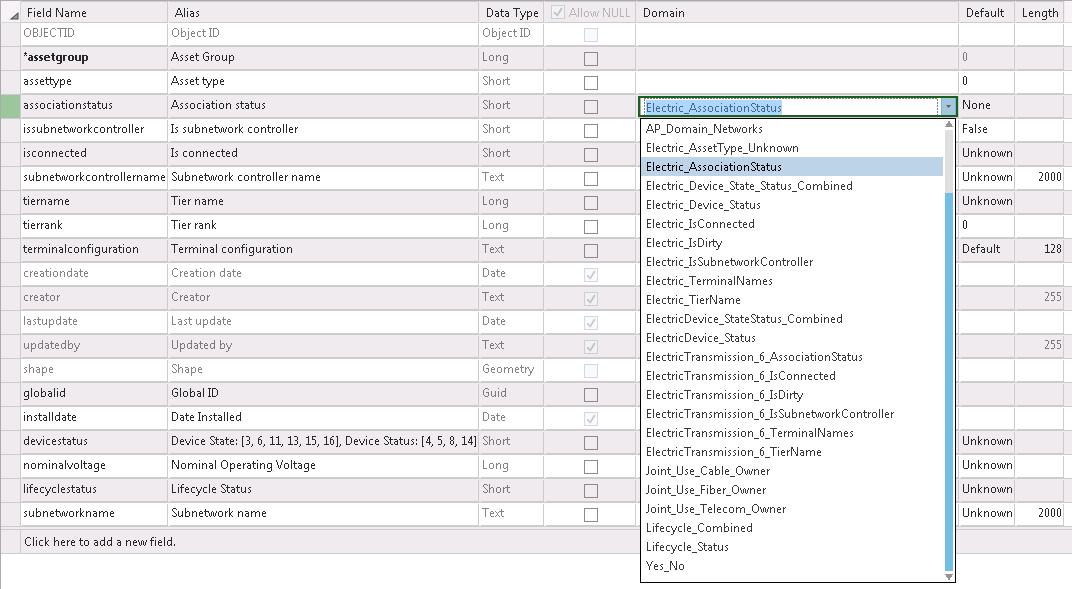Select ElectricTransmission_6_TerminalNames option
The image size is (1072, 589).
[792, 433]
